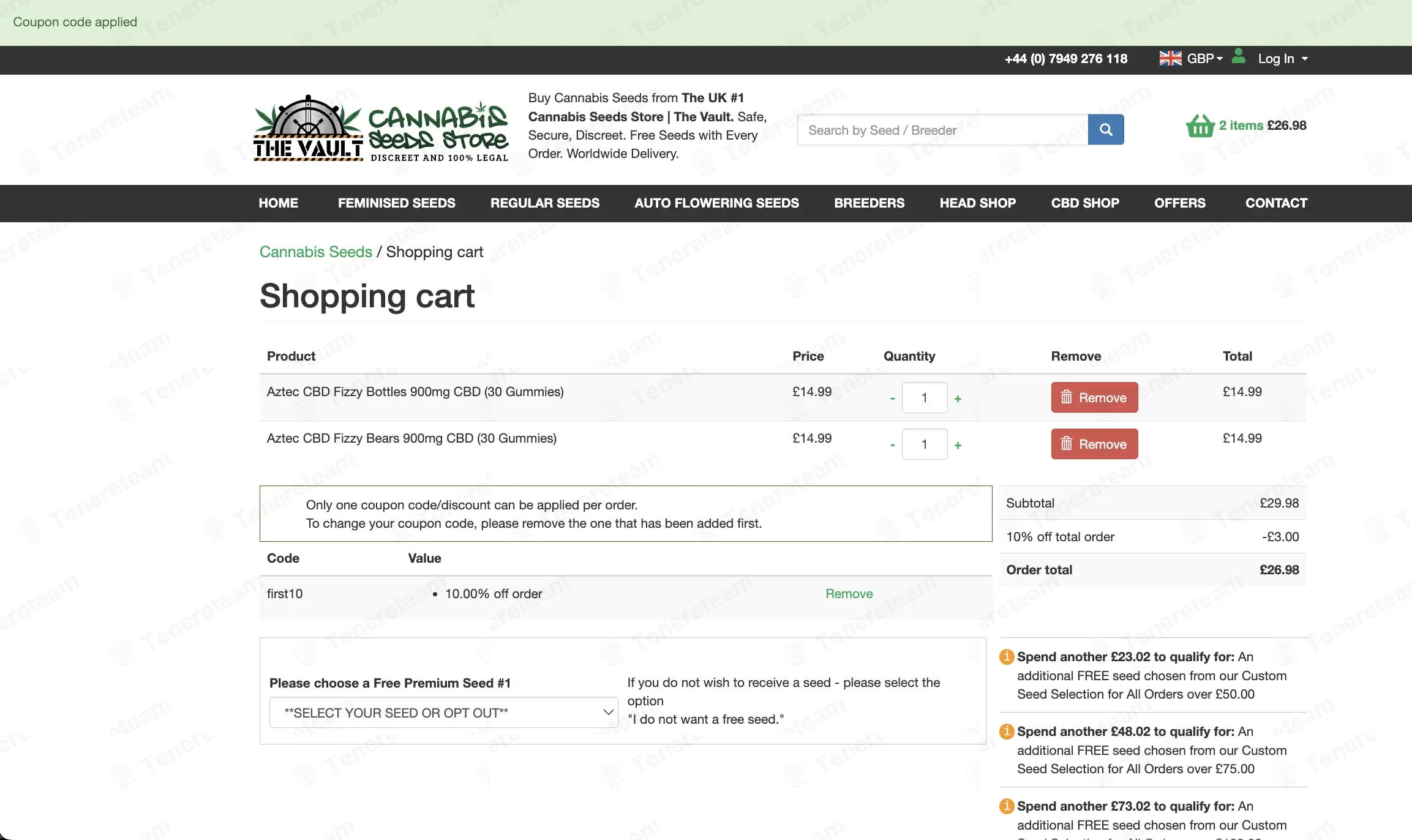Remove the first10 coupon code
The width and height of the screenshot is (1412, 840).
point(849,594)
